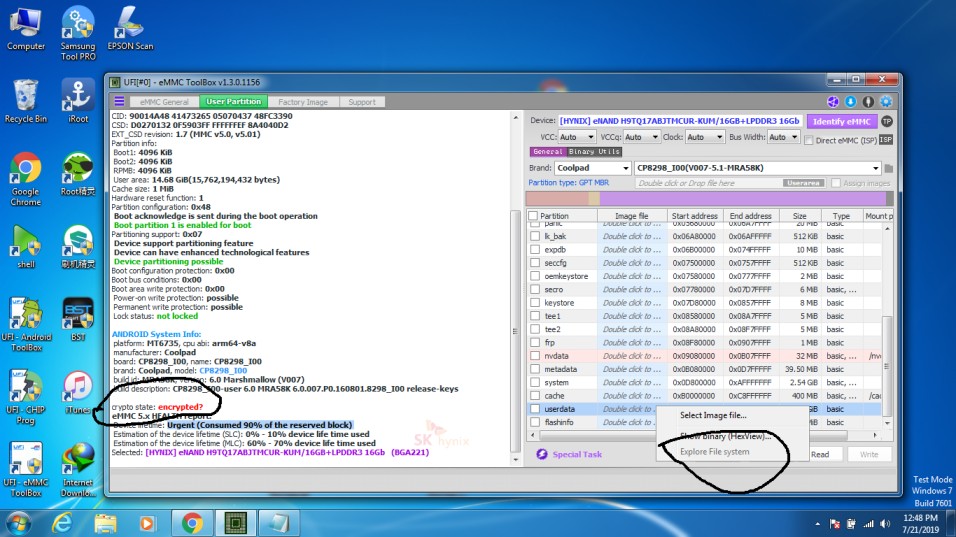Open the BST desktop shortcut
This screenshot has height=537, width=956.
(x=78, y=319)
